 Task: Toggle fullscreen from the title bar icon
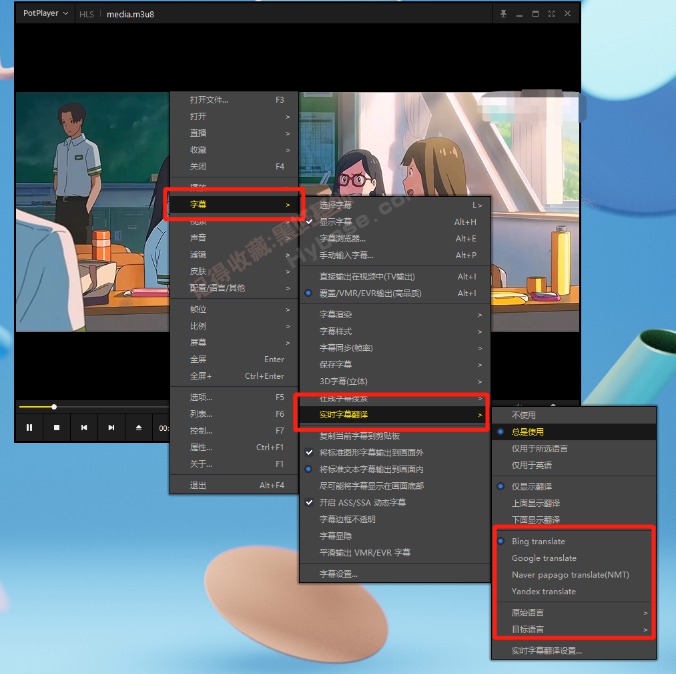click(x=551, y=14)
